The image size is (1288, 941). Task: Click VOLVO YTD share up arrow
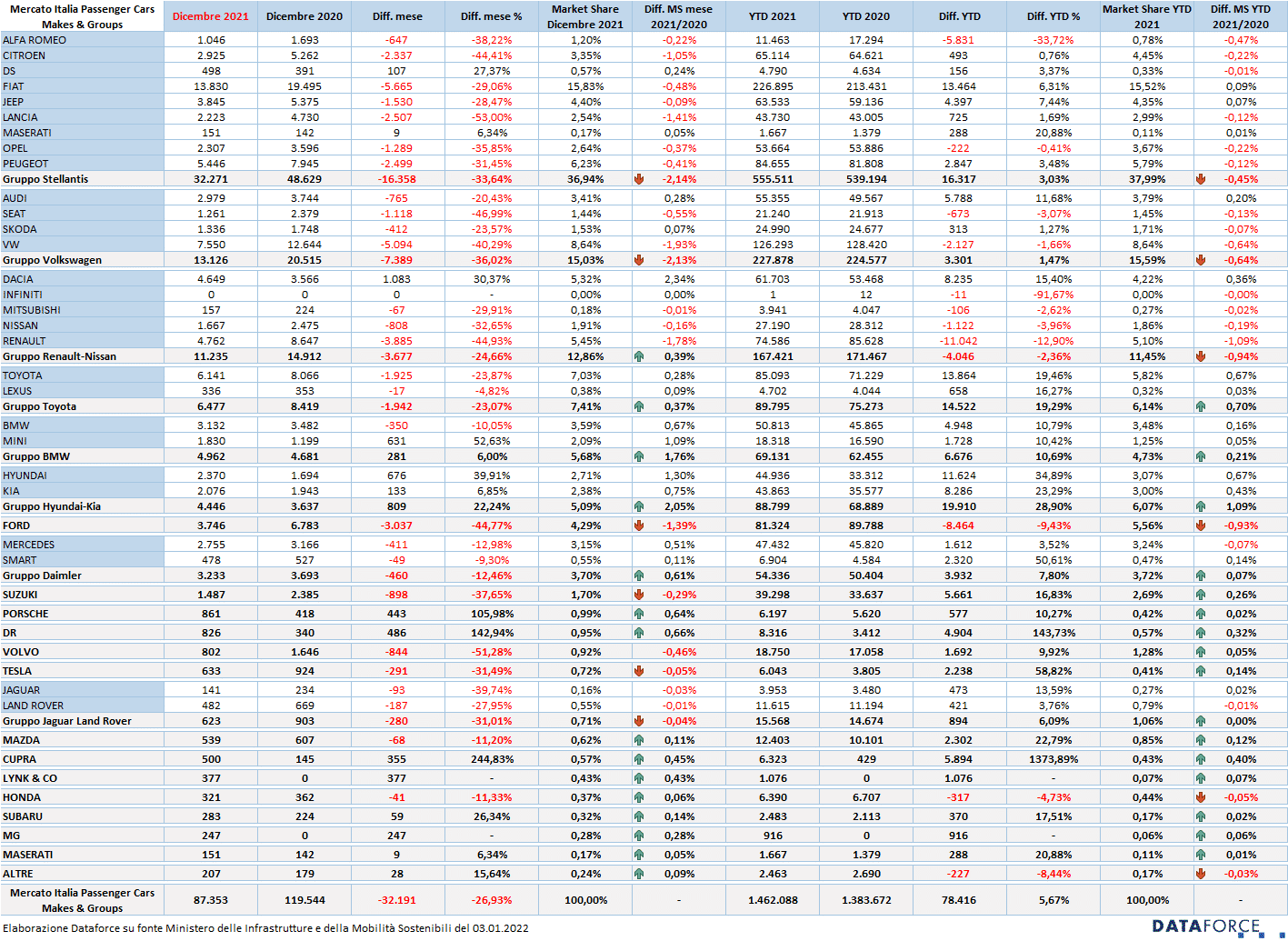[x=1201, y=652]
